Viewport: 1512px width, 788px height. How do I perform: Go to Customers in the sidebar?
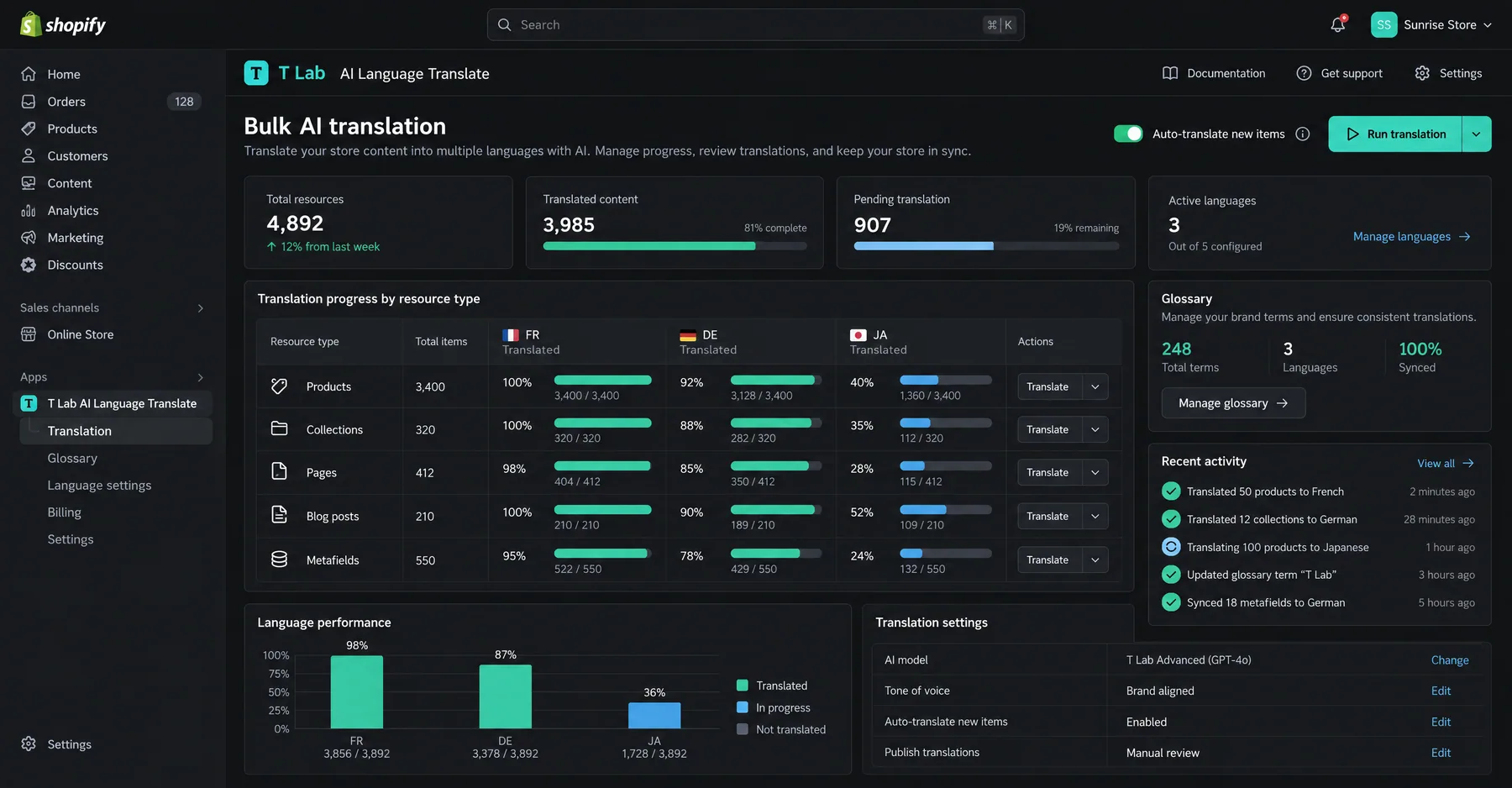(x=77, y=156)
